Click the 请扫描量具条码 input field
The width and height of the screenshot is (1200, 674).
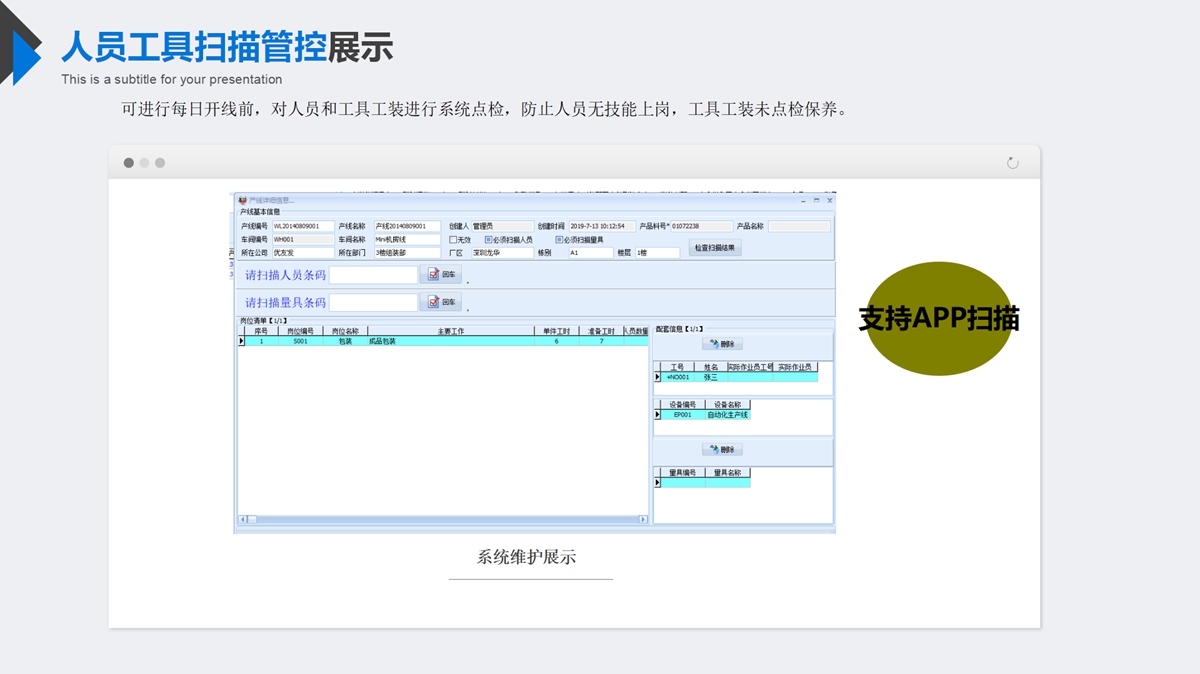(373, 302)
